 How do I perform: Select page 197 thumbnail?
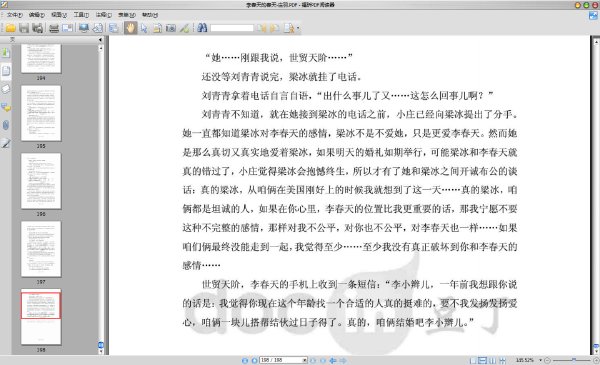pyautogui.click(x=41, y=249)
